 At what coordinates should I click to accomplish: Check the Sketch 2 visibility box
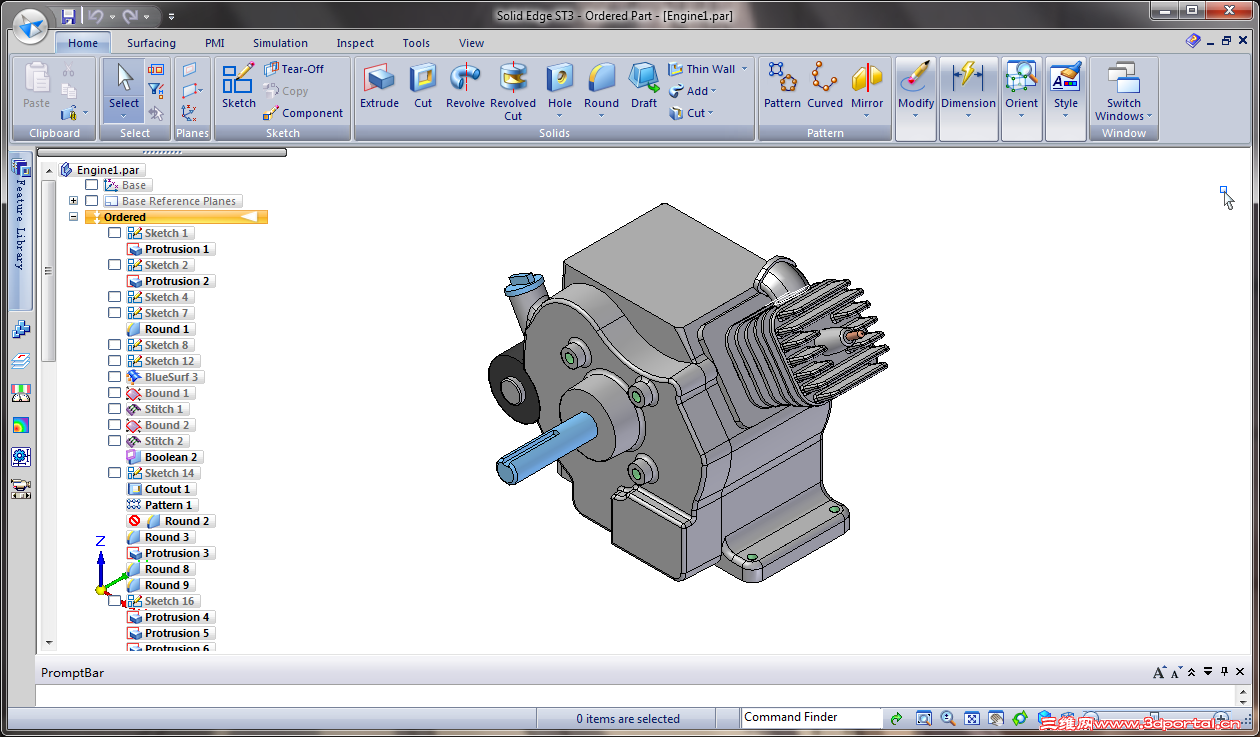tap(114, 265)
